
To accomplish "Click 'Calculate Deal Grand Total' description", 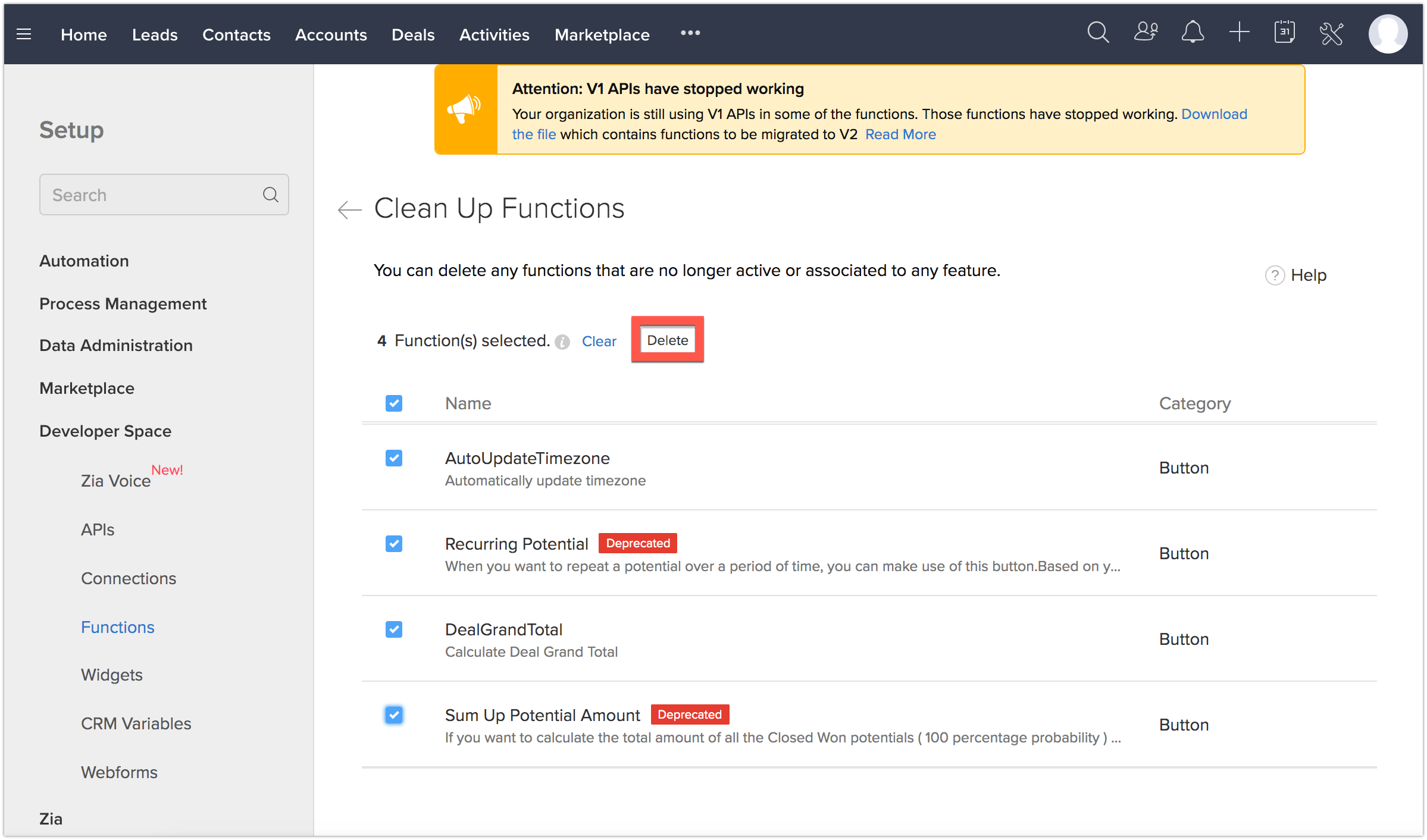I will (x=531, y=652).
